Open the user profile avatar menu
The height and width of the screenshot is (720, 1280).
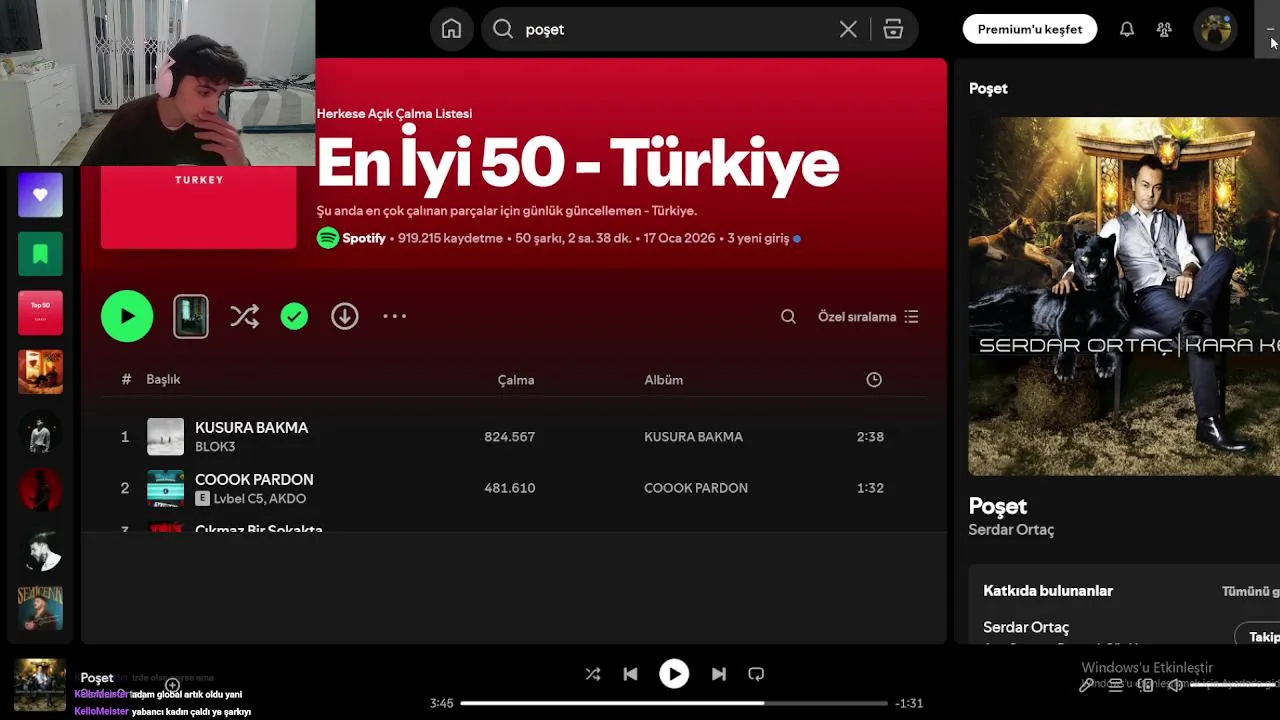[x=1215, y=29]
